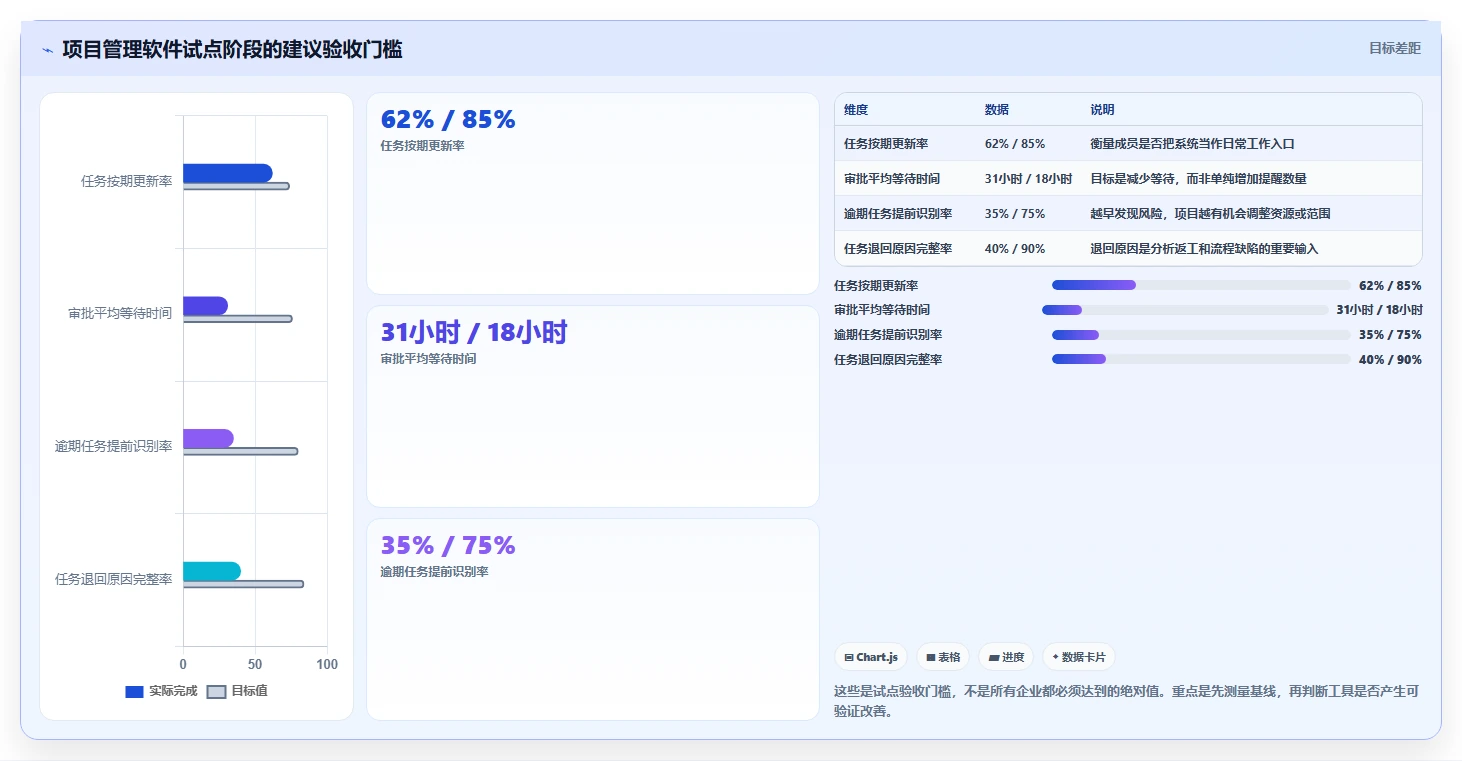Click the 说明 column header
The width and height of the screenshot is (1462, 761).
[x=1102, y=110]
